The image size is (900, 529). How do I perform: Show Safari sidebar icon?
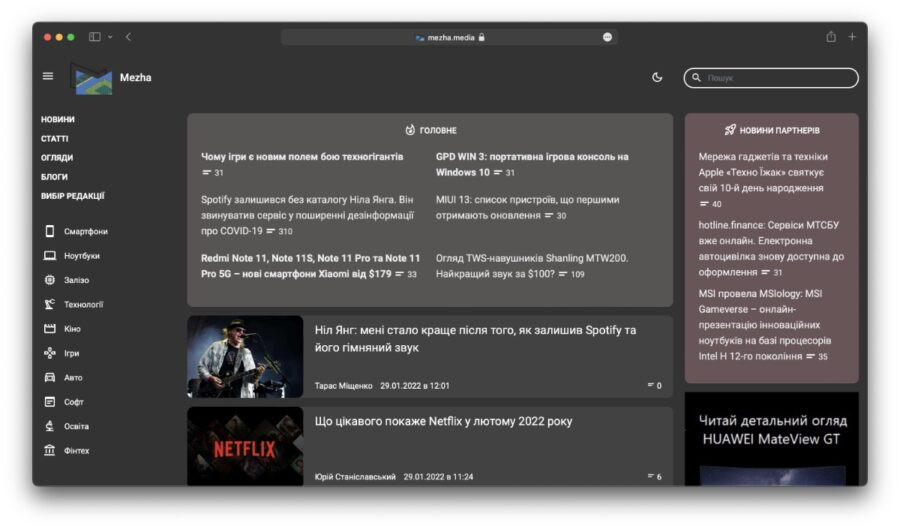pos(95,37)
